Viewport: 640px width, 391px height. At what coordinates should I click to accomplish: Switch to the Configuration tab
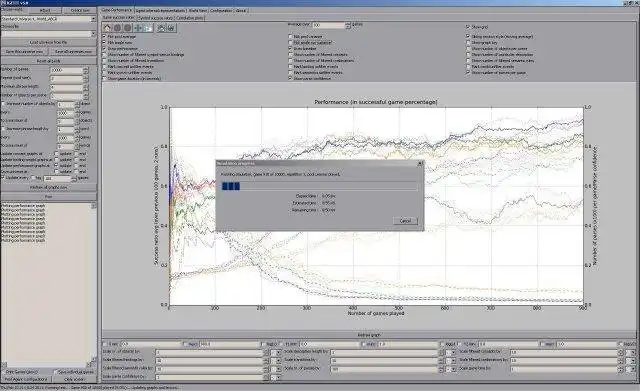pyautogui.click(x=221, y=10)
